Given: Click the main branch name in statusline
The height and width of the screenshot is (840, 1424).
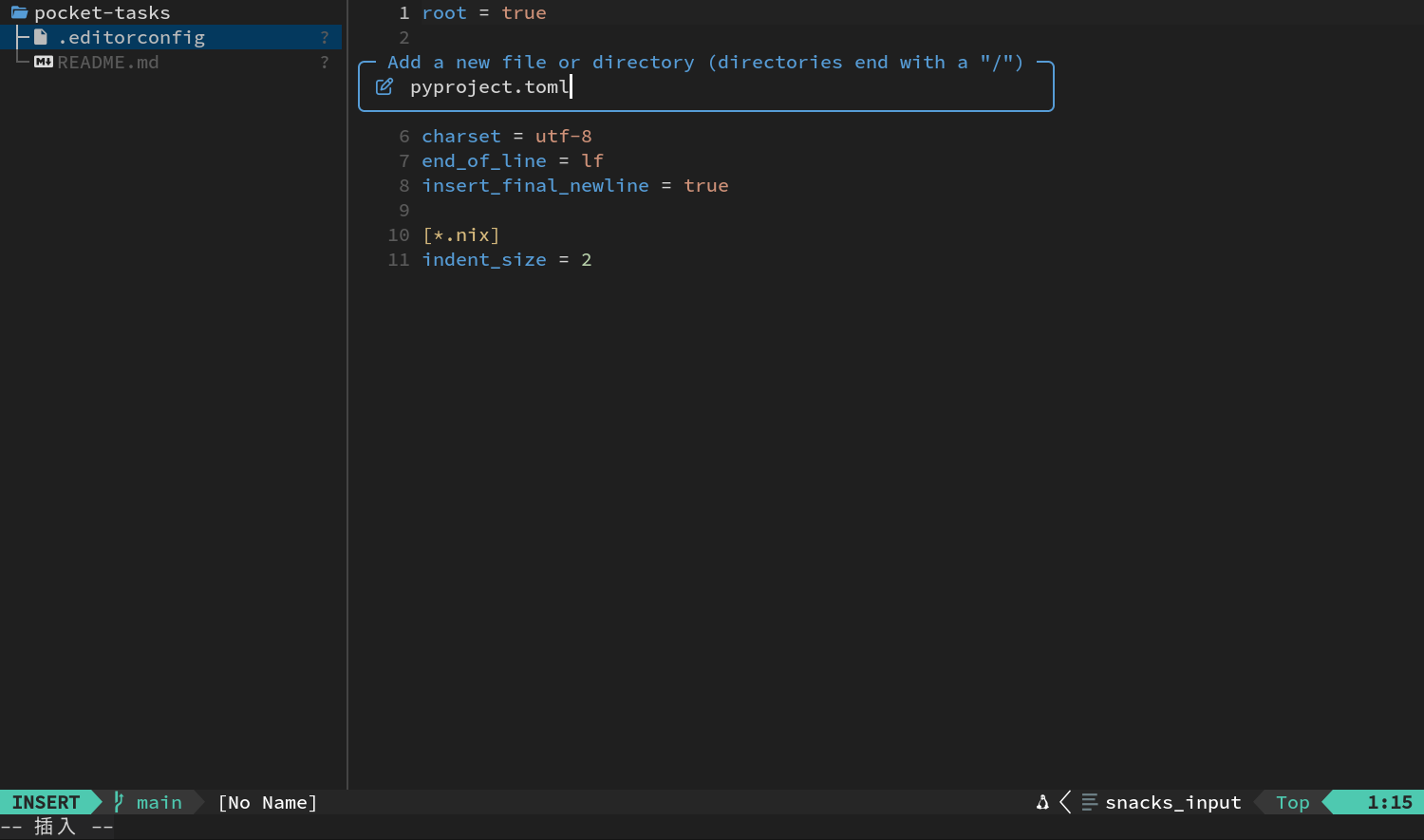Looking at the screenshot, I should [x=159, y=802].
